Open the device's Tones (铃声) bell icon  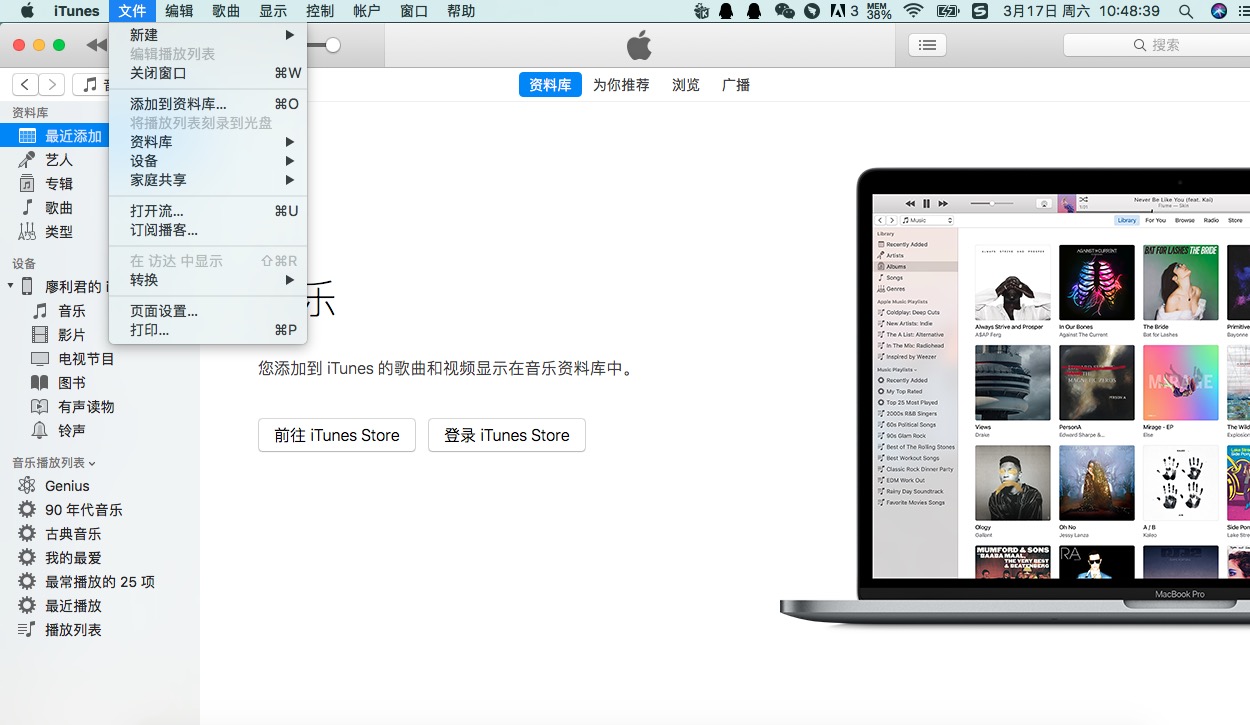40,431
